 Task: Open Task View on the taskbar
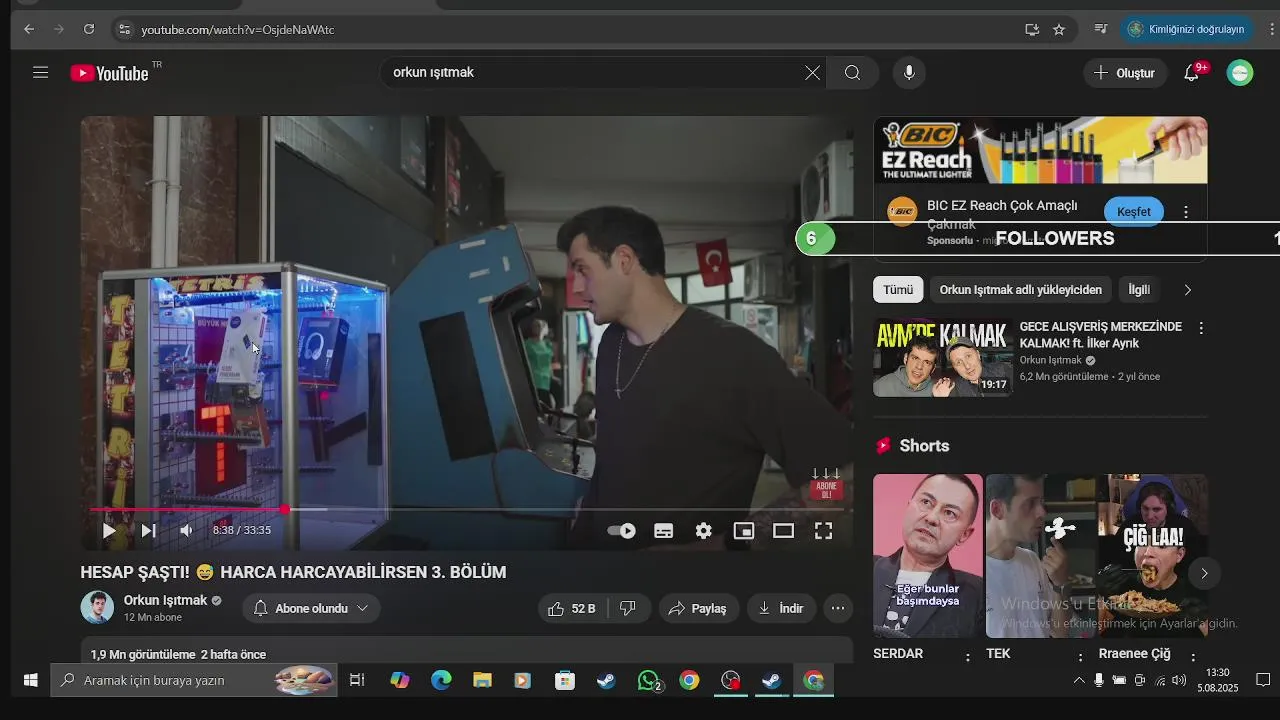pyautogui.click(x=356, y=680)
